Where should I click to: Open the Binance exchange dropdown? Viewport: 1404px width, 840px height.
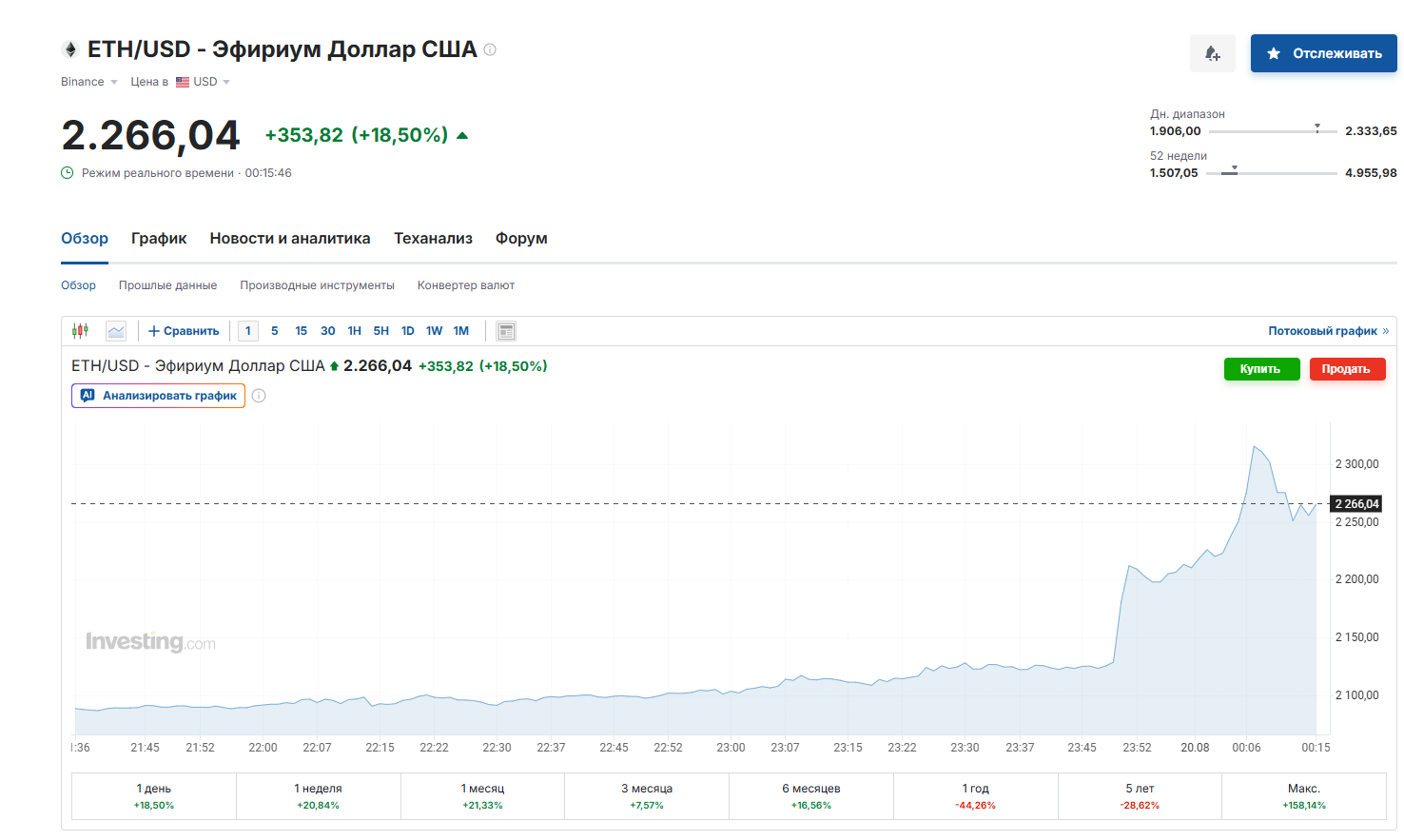coord(89,82)
